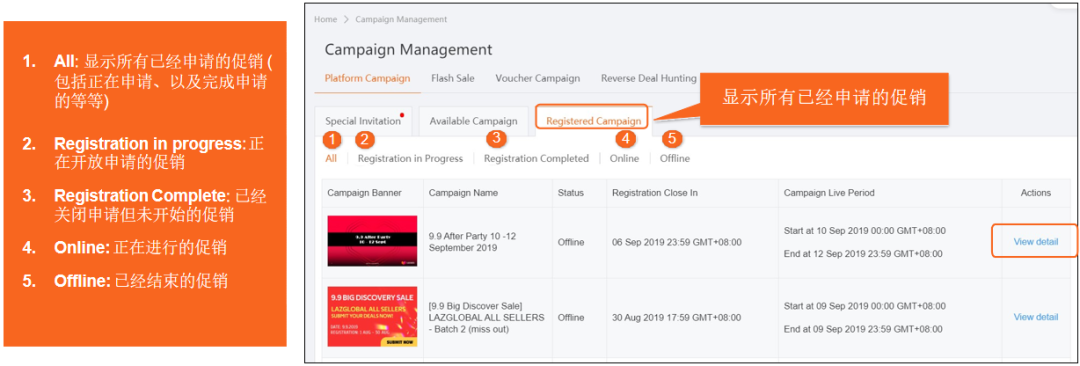Click the Status column header
The image size is (1080, 366).
click(570, 193)
